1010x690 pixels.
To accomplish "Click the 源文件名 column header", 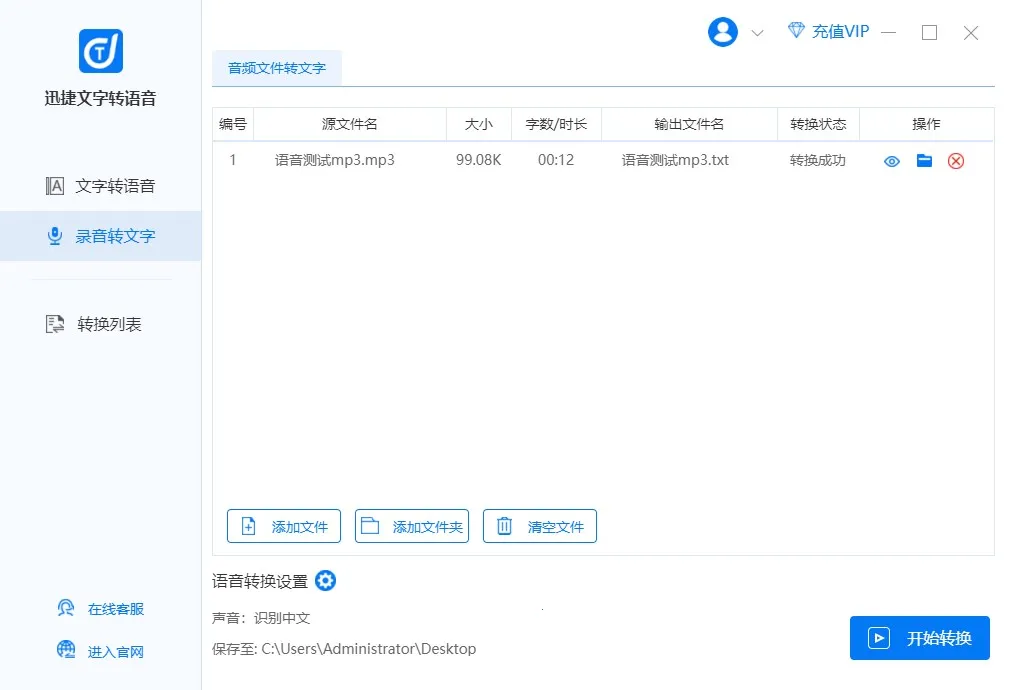I will click(349, 124).
